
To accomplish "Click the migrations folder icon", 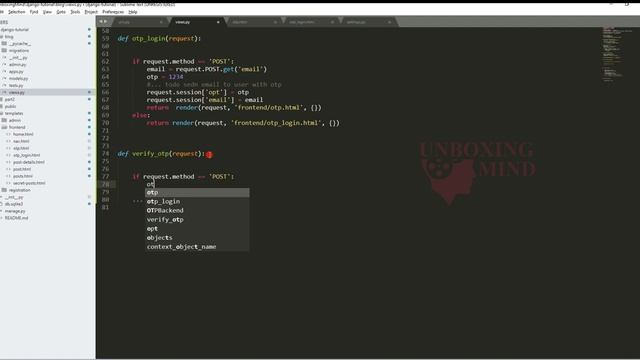I will click(4, 51).
